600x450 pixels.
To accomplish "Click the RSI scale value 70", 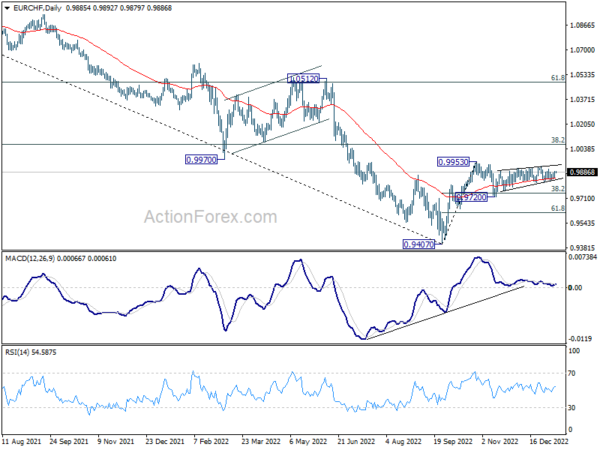I will tap(572, 373).
